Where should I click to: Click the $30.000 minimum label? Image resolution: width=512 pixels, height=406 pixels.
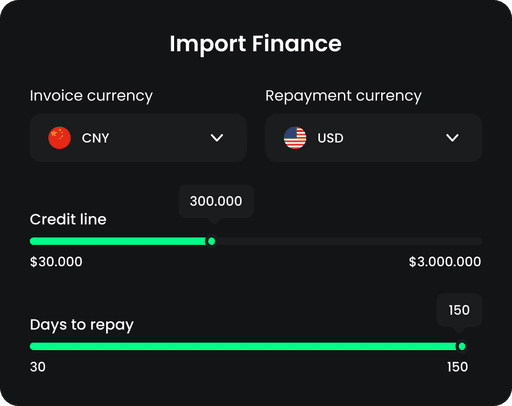pos(56,262)
